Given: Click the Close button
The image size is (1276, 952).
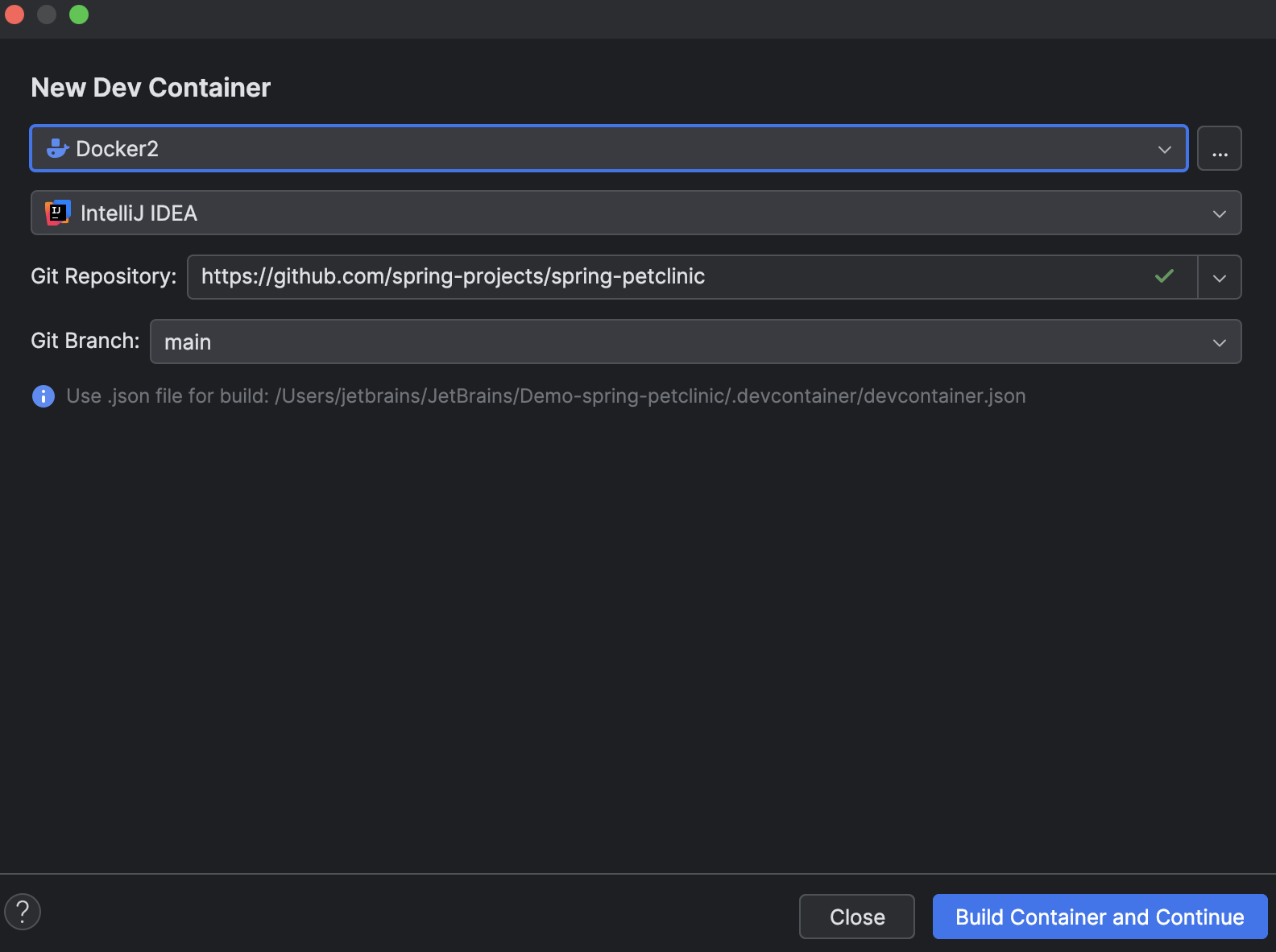Looking at the screenshot, I should pyautogui.click(x=856, y=917).
